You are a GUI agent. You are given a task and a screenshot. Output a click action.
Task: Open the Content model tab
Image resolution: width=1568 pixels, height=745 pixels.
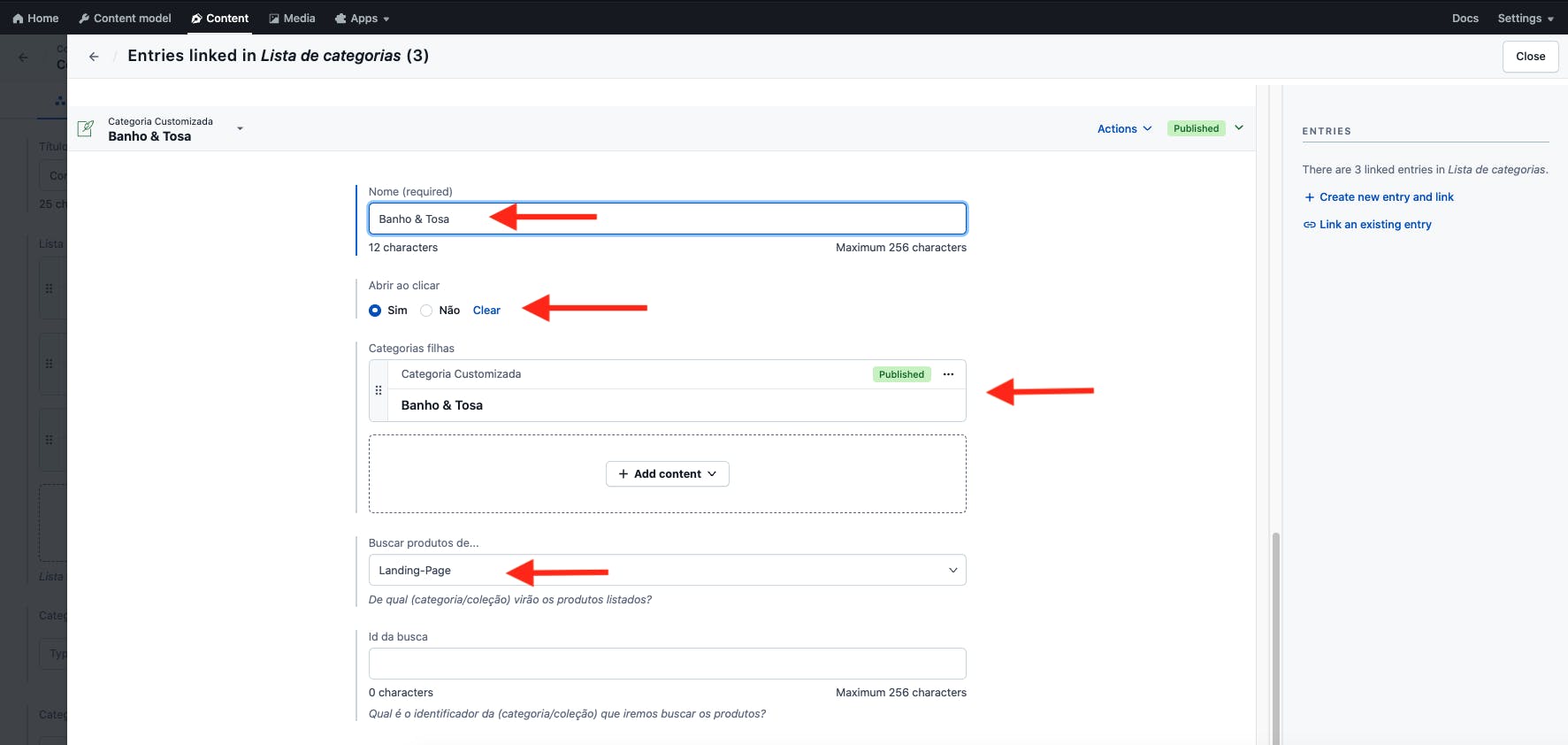125,19
